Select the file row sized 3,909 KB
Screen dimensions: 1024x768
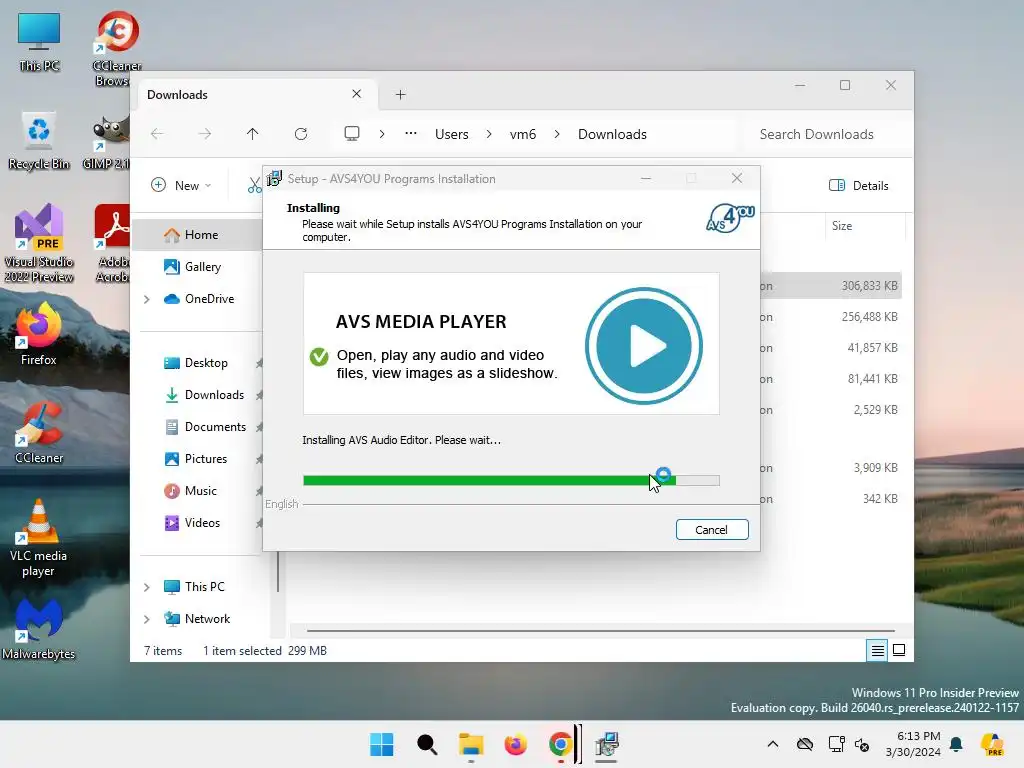[830, 468]
